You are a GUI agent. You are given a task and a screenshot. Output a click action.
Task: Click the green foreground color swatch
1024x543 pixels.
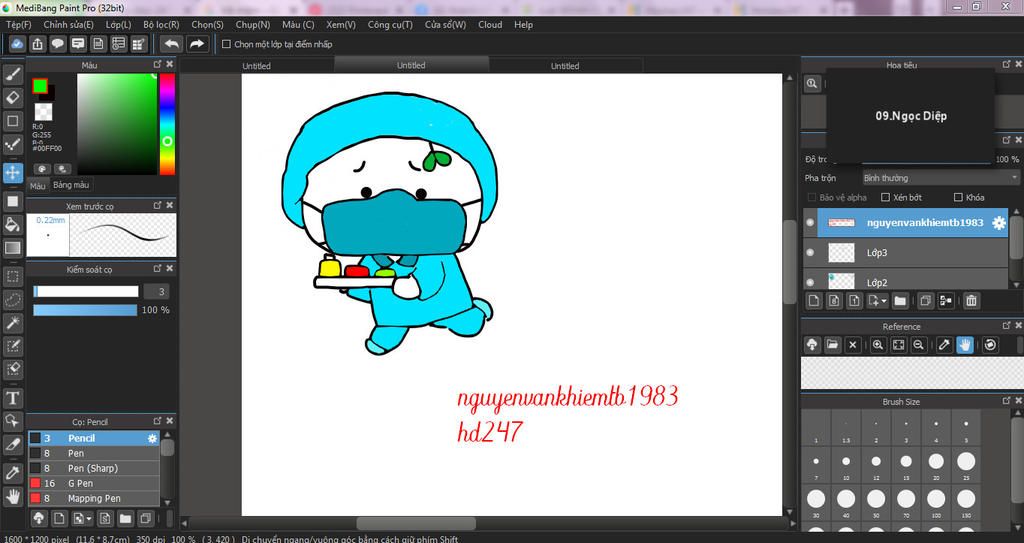coord(40,86)
